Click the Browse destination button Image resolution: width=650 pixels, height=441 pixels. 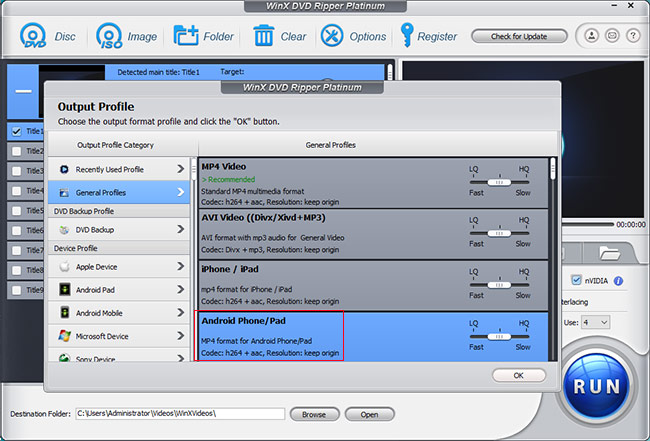pos(314,414)
